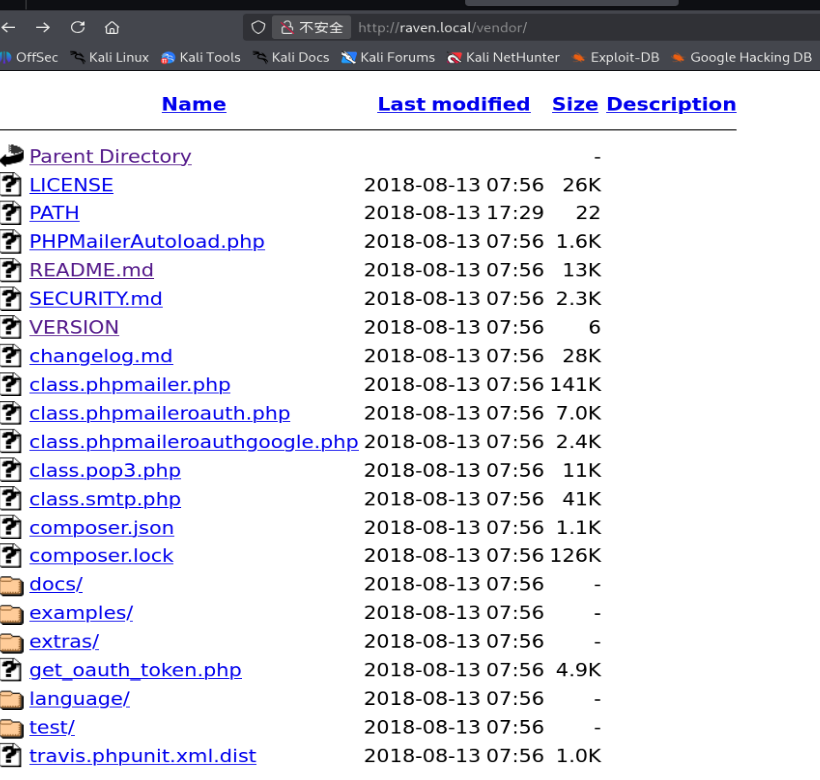The width and height of the screenshot is (820, 780).
Task: Click the file icon beside composer.lock
Action: [x=11, y=556]
